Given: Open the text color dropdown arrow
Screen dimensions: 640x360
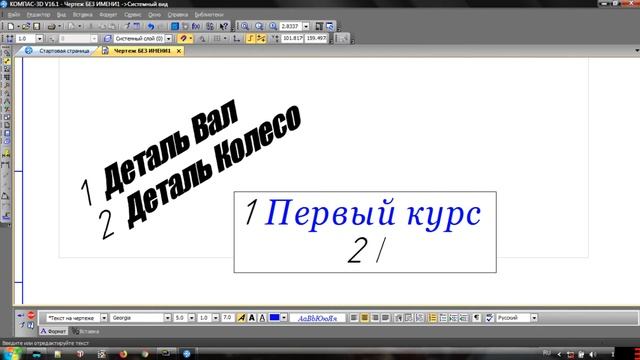Looking at the screenshot, I should 284,318.
